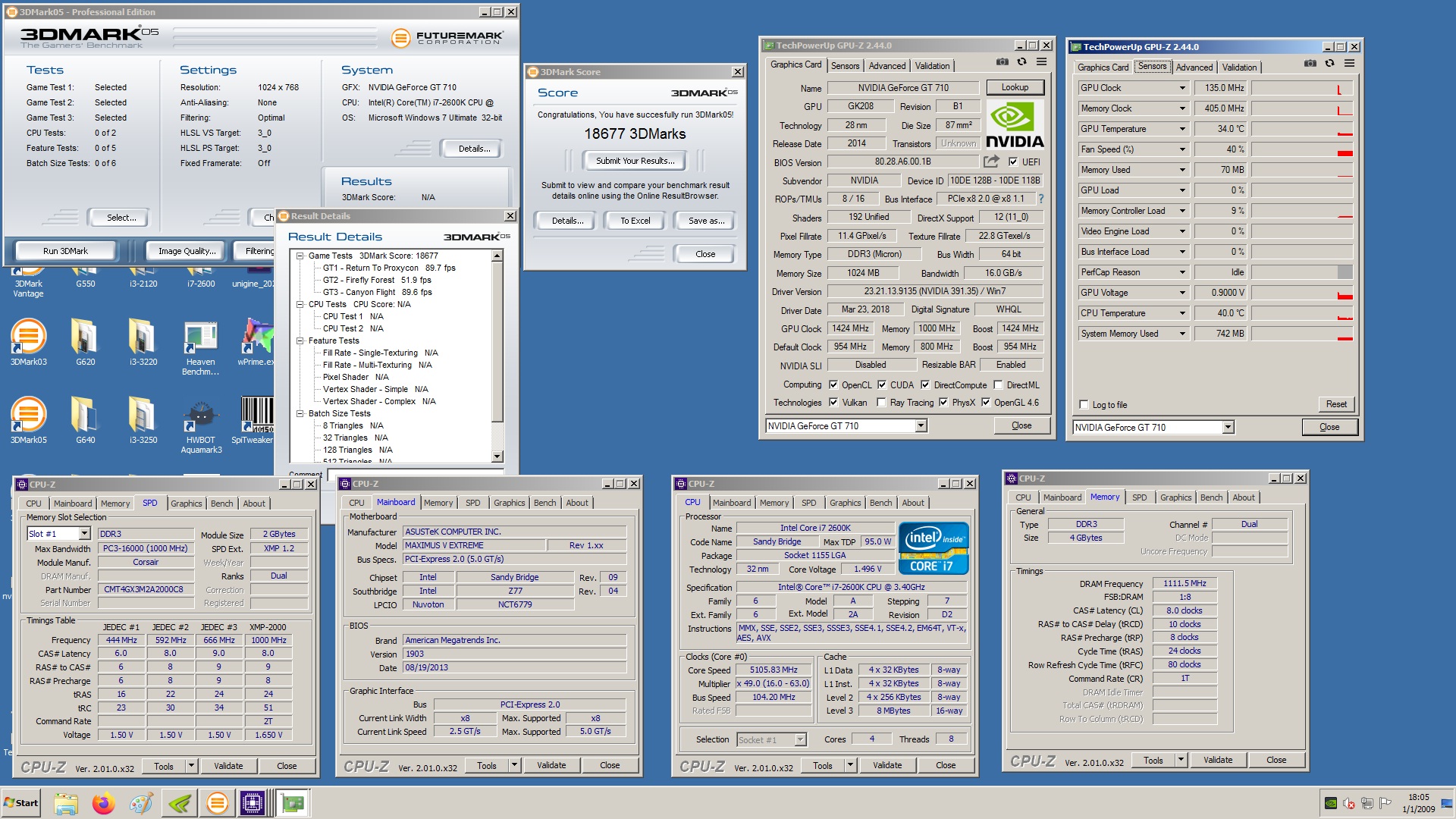Open the Heaven Benchmark desktop shortcut

(200, 347)
